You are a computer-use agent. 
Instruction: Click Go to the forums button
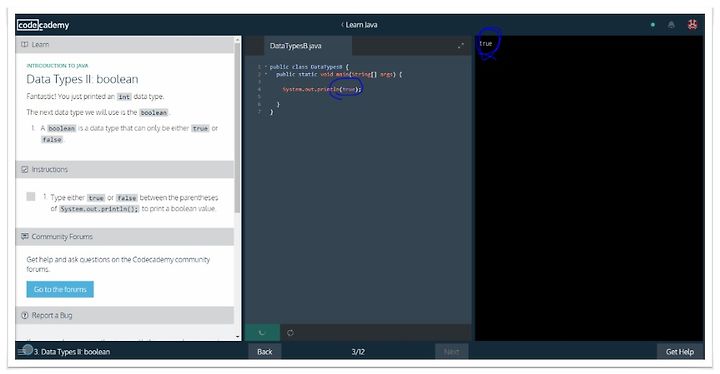pos(60,289)
